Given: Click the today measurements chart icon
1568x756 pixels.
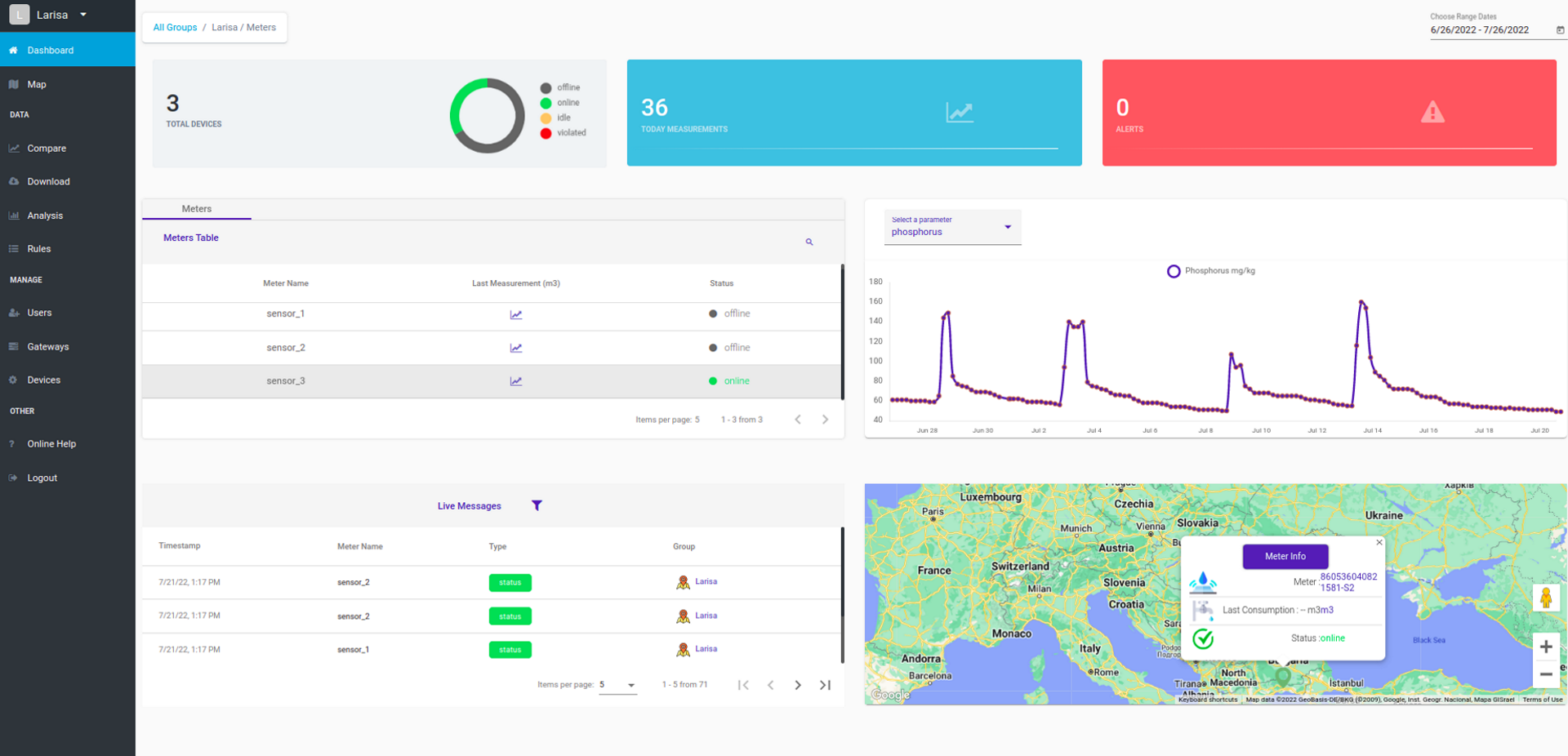Looking at the screenshot, I should (x=960, y=112).
